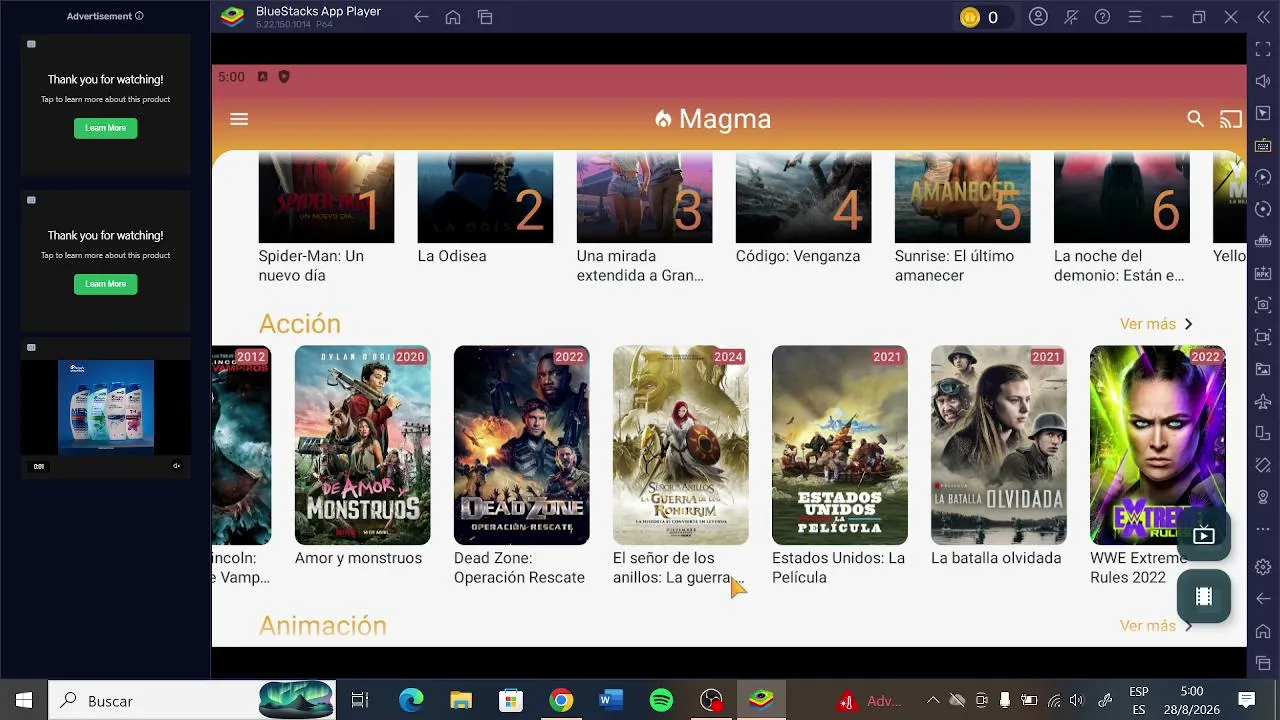Viewport: 1280px width, 720px height.
Task: Open File Explorer from the taskbar
Action: point(461,700)
